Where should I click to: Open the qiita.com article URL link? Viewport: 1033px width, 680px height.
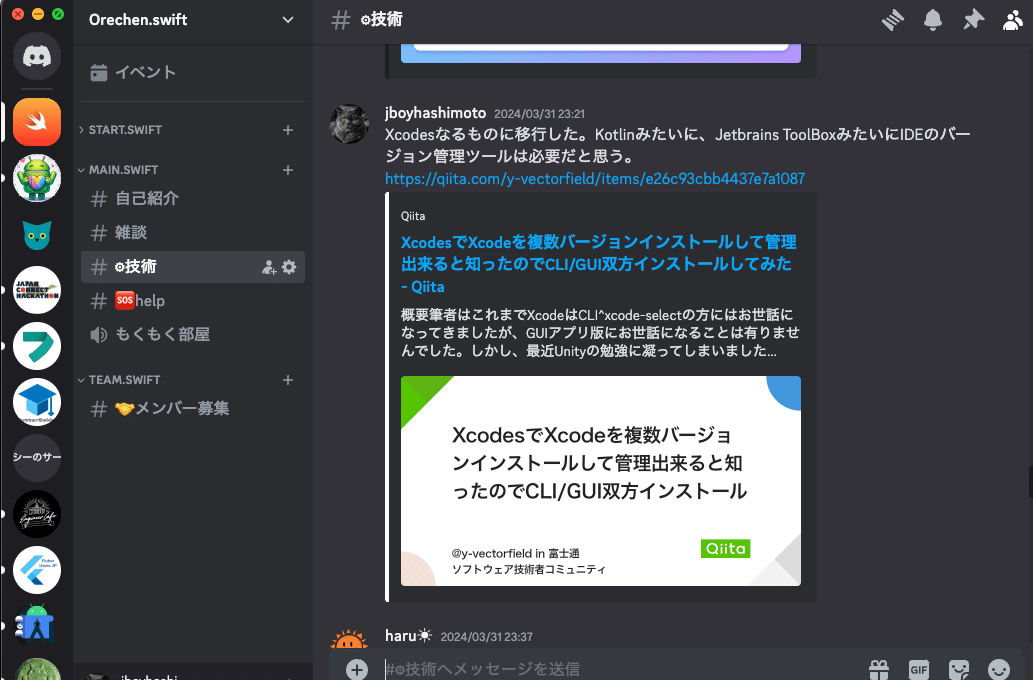point(594,179)
